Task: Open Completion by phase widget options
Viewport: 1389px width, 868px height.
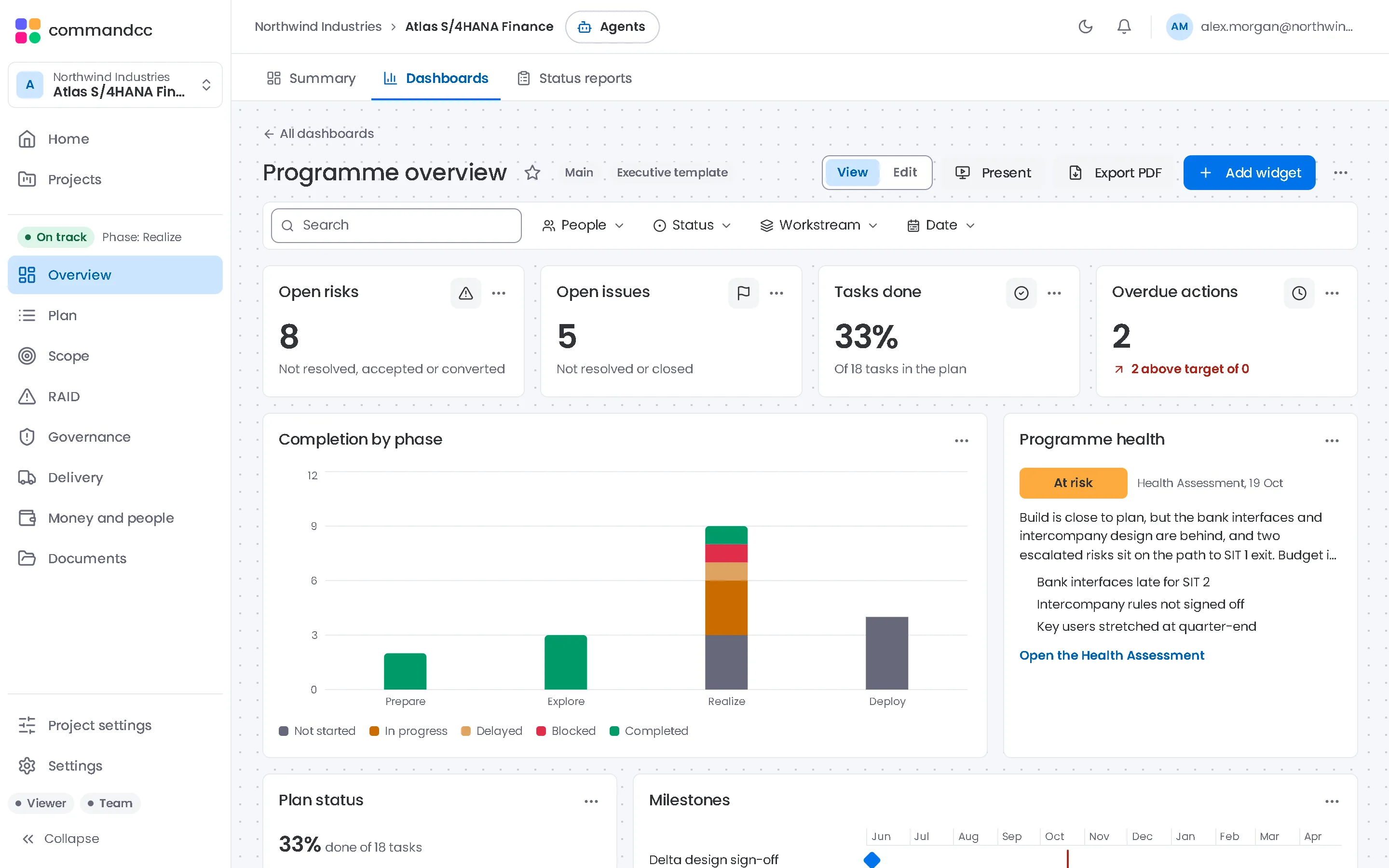Action: [961, 440]
